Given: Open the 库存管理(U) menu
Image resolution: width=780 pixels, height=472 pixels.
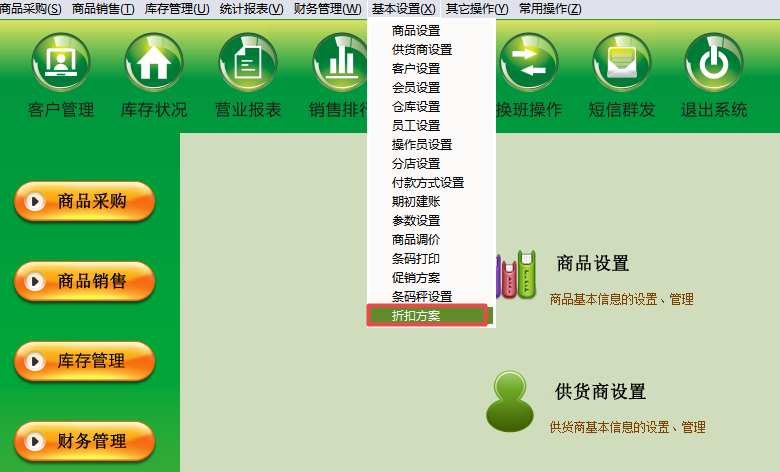Looking at the screenshot, I should tap(177, 9).
